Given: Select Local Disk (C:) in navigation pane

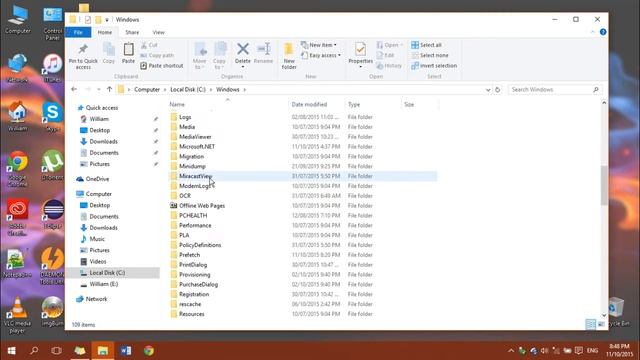Looking at the screenshot, I should (x=107, y=273).
